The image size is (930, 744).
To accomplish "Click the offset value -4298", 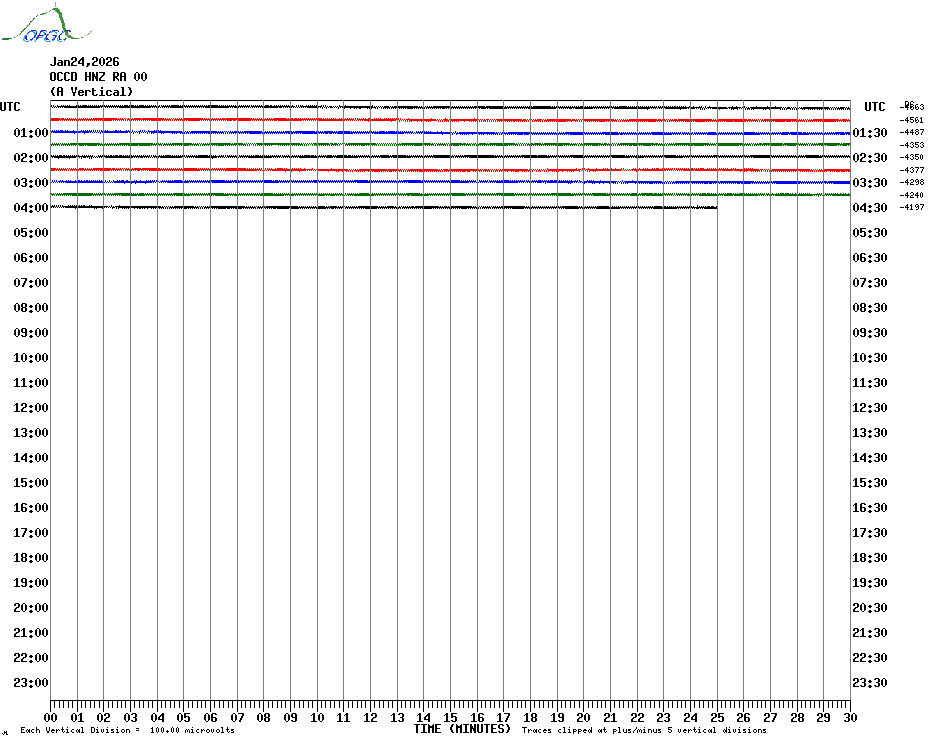I will [912, 182].
